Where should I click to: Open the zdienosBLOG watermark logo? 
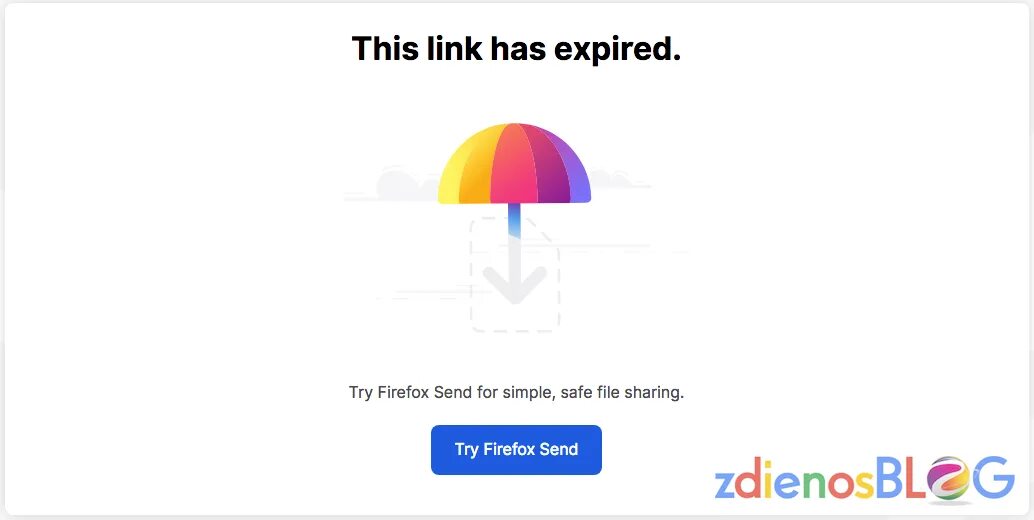(x=865, y=481)
